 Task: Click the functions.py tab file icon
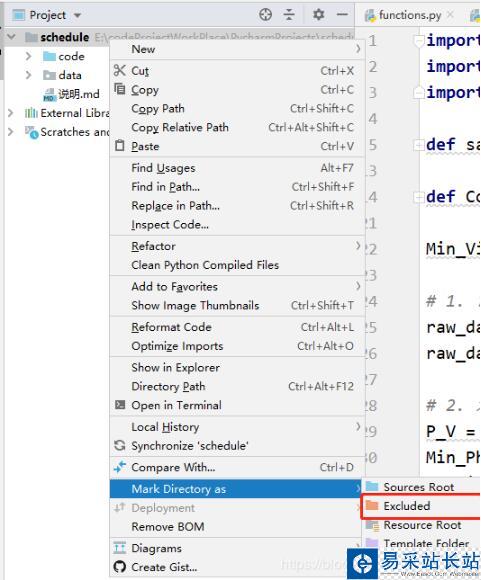pyautogui.click(x=370, y=15)
